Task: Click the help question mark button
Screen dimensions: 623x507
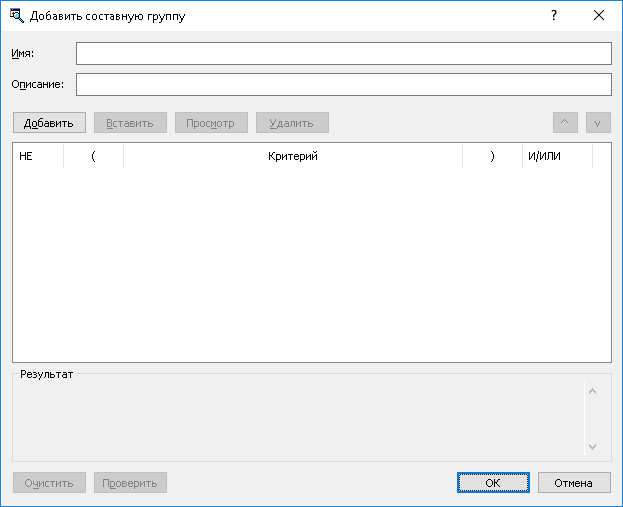Action: (x=553, y=16)
